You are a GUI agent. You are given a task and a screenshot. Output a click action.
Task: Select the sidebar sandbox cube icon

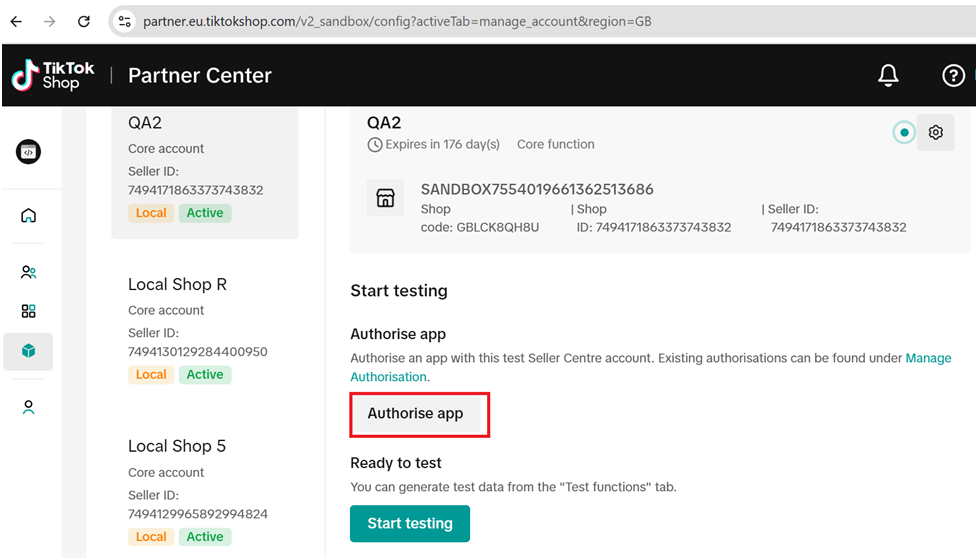point(28,351)
